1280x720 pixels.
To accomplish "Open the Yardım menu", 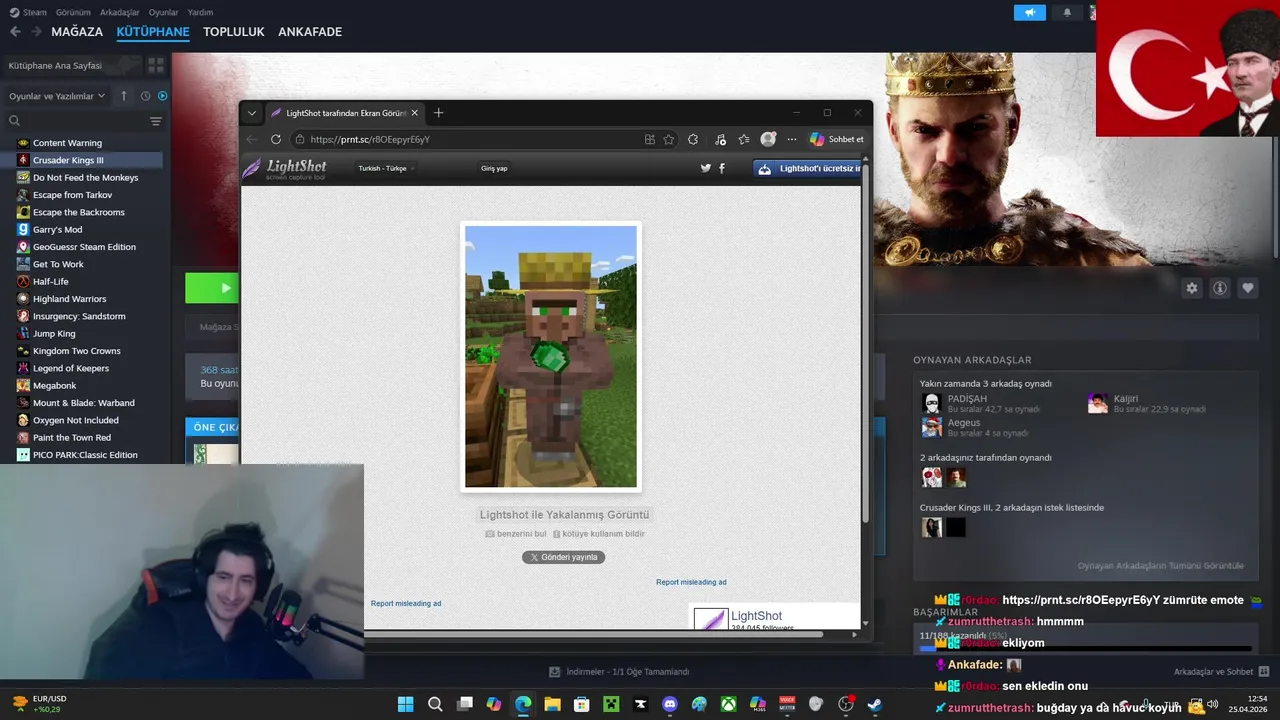I will pyautogui.click(x=200, y=12).
